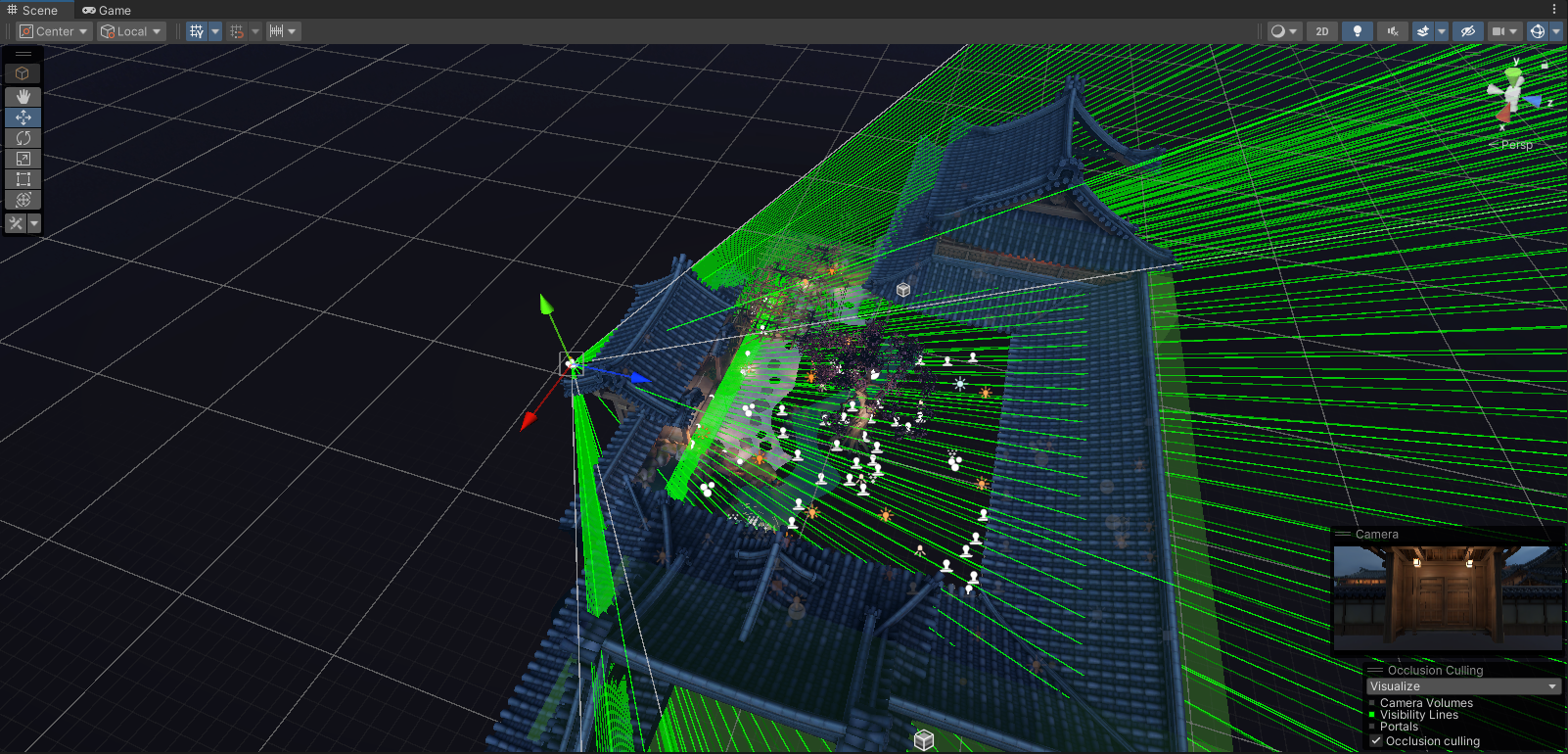Viewport: 1568px width, 754px height.
Task: Toggle gizmos globe button
Action: pos(1538,31)
